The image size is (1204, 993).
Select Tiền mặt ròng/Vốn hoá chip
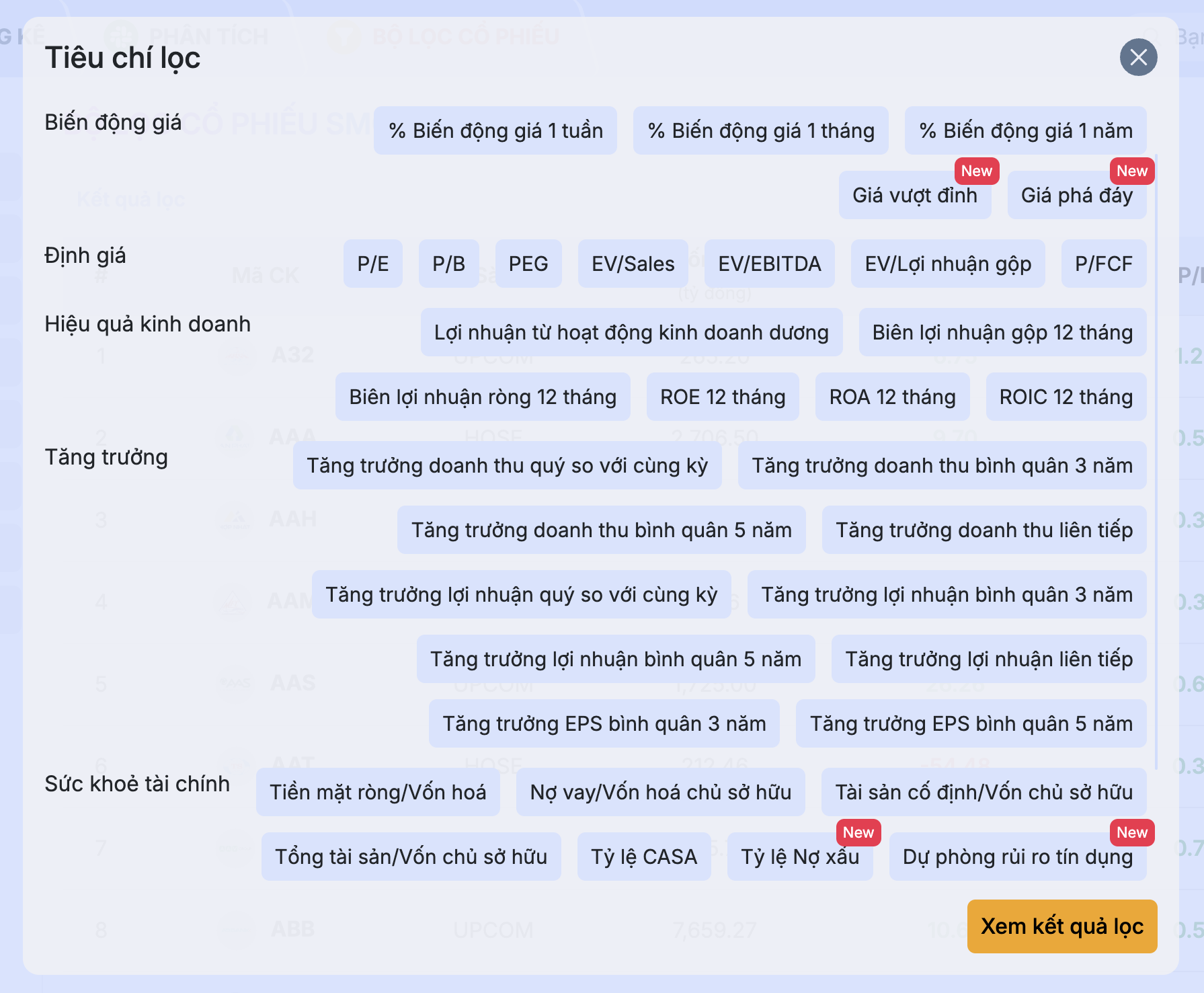[x=378, y=792]
